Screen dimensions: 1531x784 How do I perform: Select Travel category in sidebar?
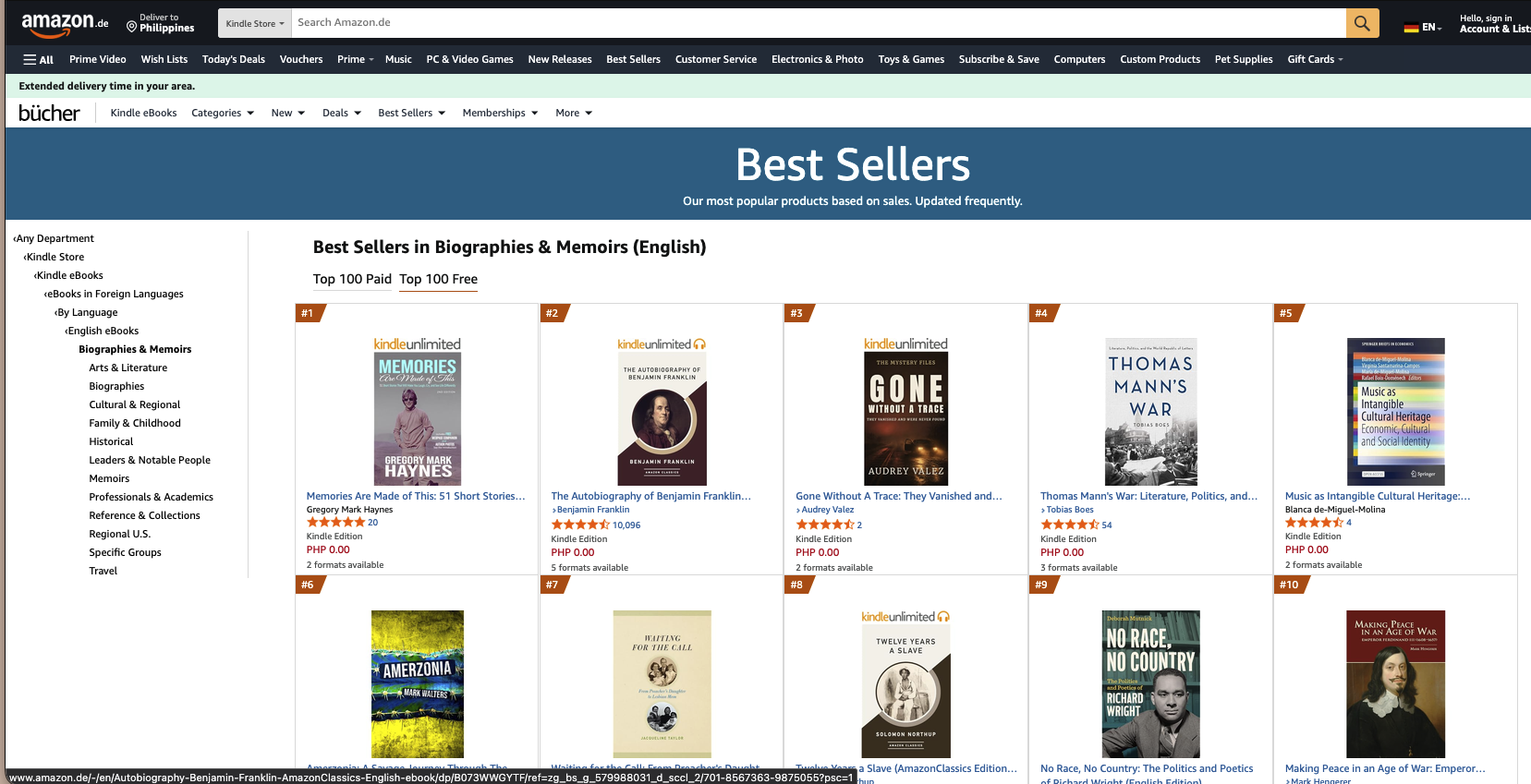pos(103,571)
